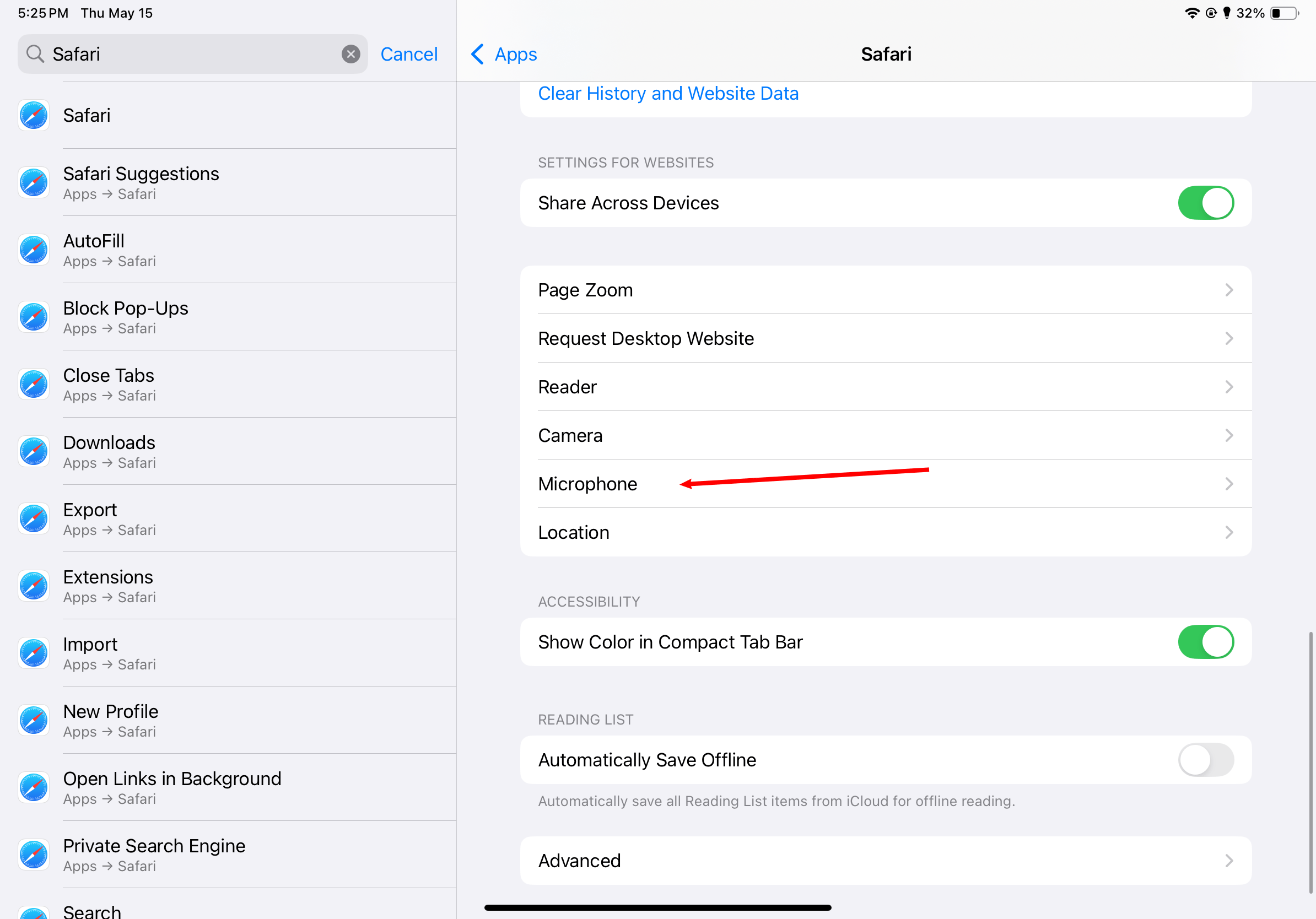Tap the Import result icon
Image resolution: width=1316 pixels, height=919 pixels.
pos(33,653)
